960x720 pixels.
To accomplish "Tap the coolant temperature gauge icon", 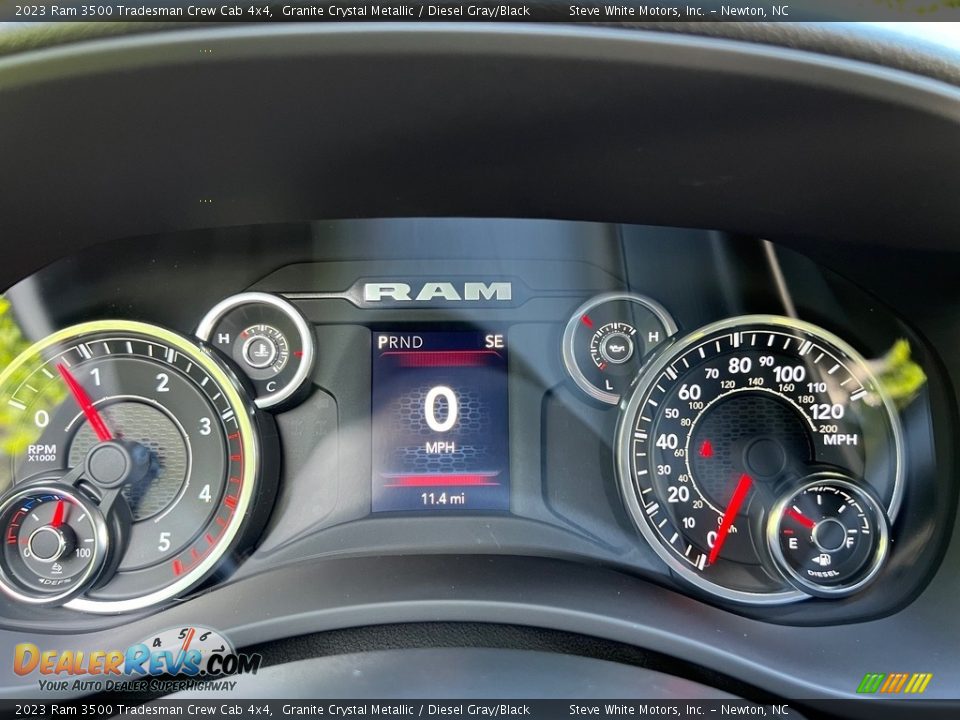I will pos(260,351).
